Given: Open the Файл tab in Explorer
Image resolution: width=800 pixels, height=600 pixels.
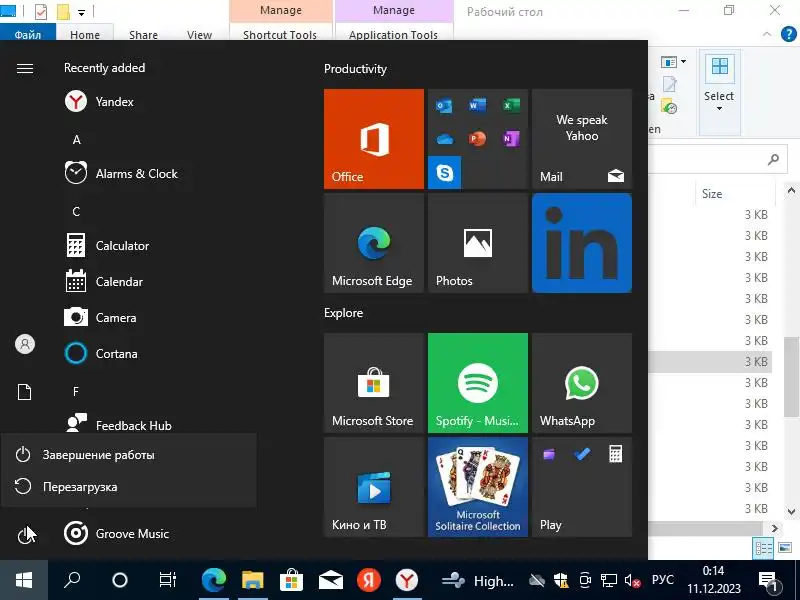Looking at the screenshot, I should (28, 34).
